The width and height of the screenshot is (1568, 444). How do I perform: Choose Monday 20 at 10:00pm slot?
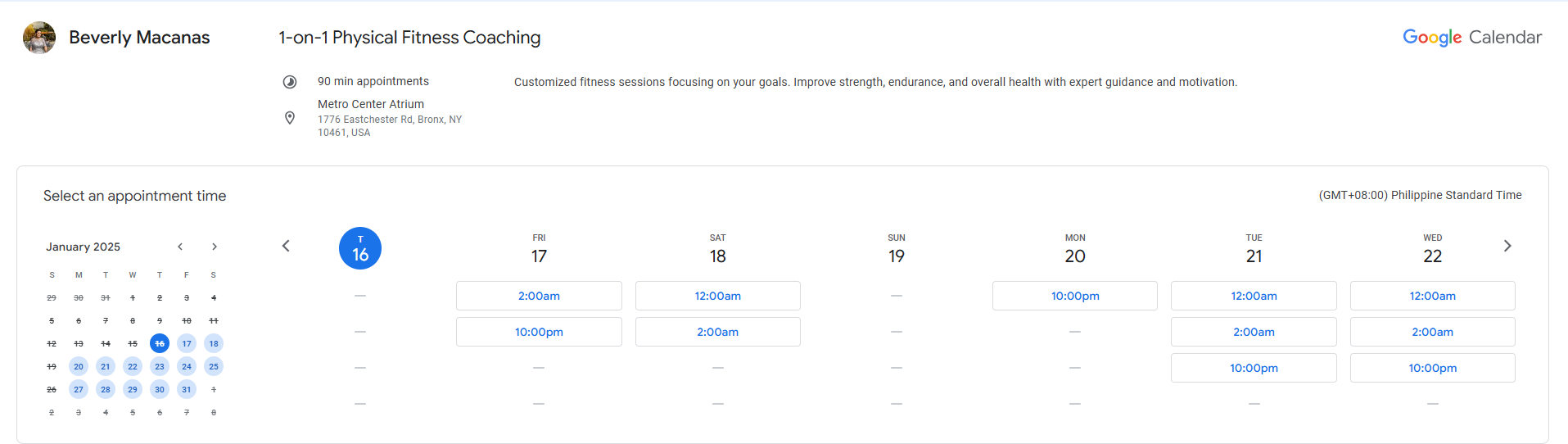pos(1075,296)
